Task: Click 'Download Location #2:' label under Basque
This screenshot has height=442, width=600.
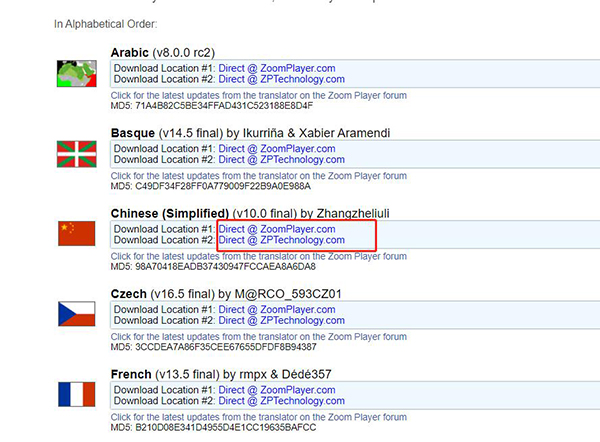Action: click(165, 160)
